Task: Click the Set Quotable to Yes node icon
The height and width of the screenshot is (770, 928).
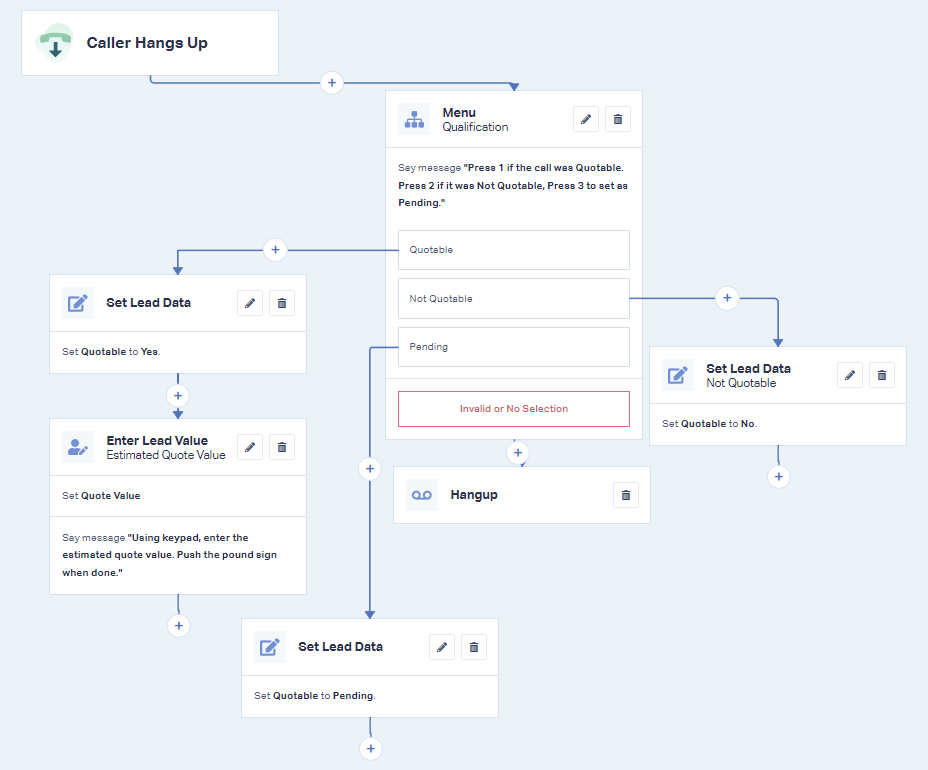Action: (78, 303)
